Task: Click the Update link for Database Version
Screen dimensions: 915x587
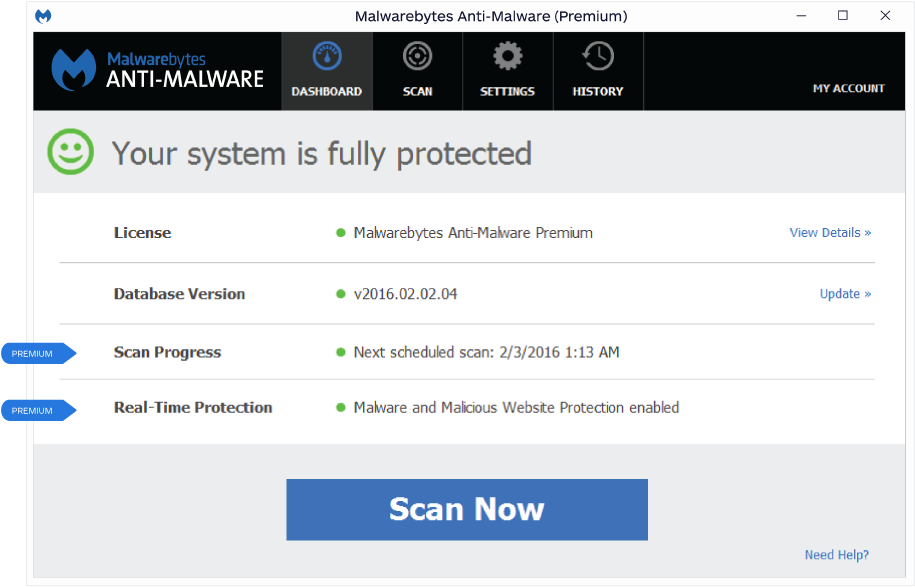Action: click(845, 294)
